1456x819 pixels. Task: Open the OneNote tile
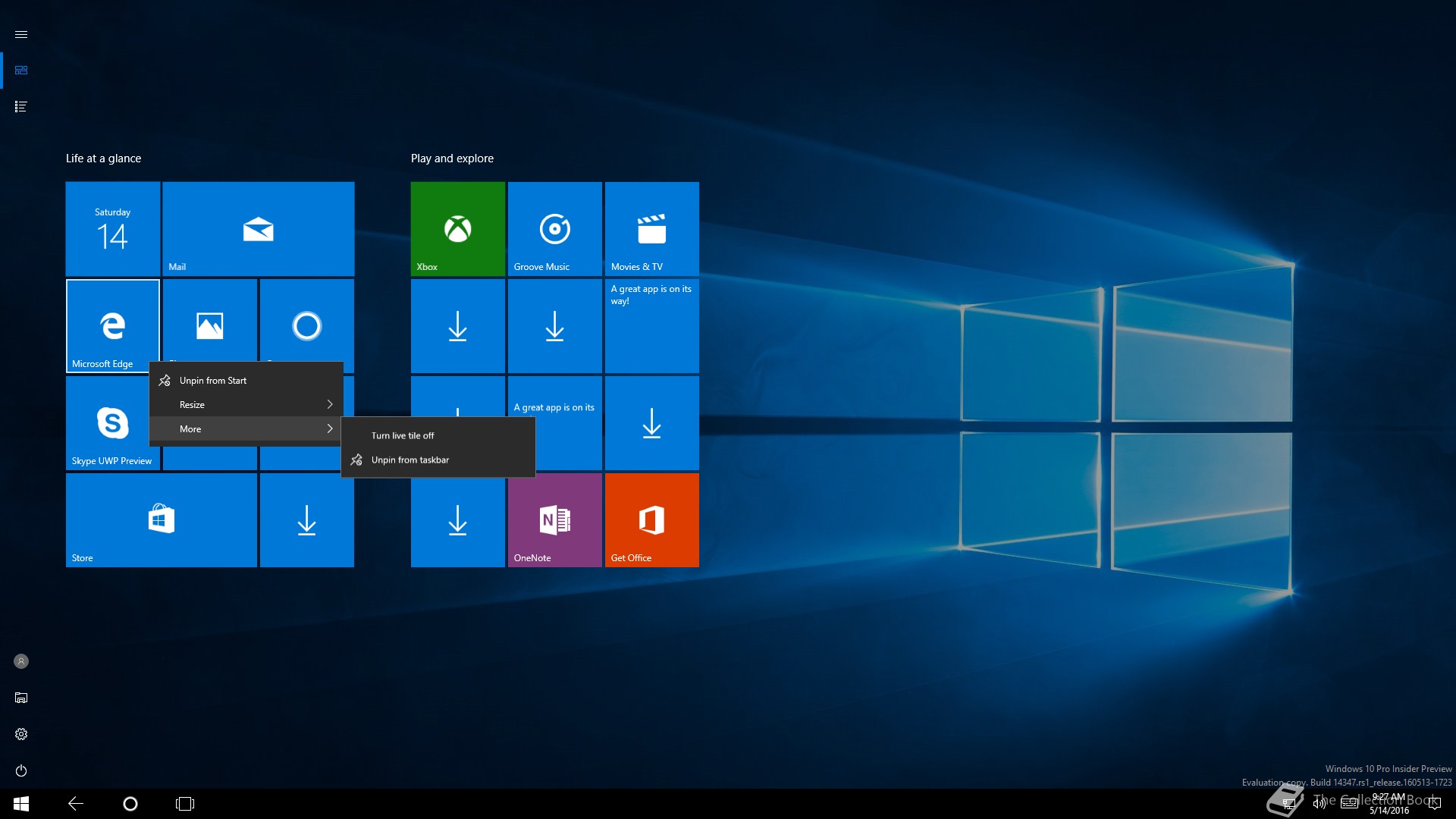(555, 520)
